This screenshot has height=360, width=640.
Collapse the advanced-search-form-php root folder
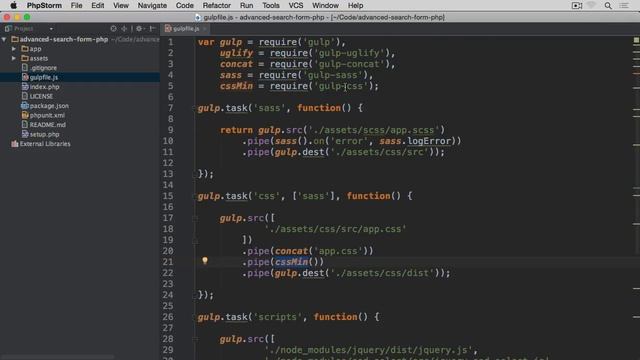[x=4, y=39]
